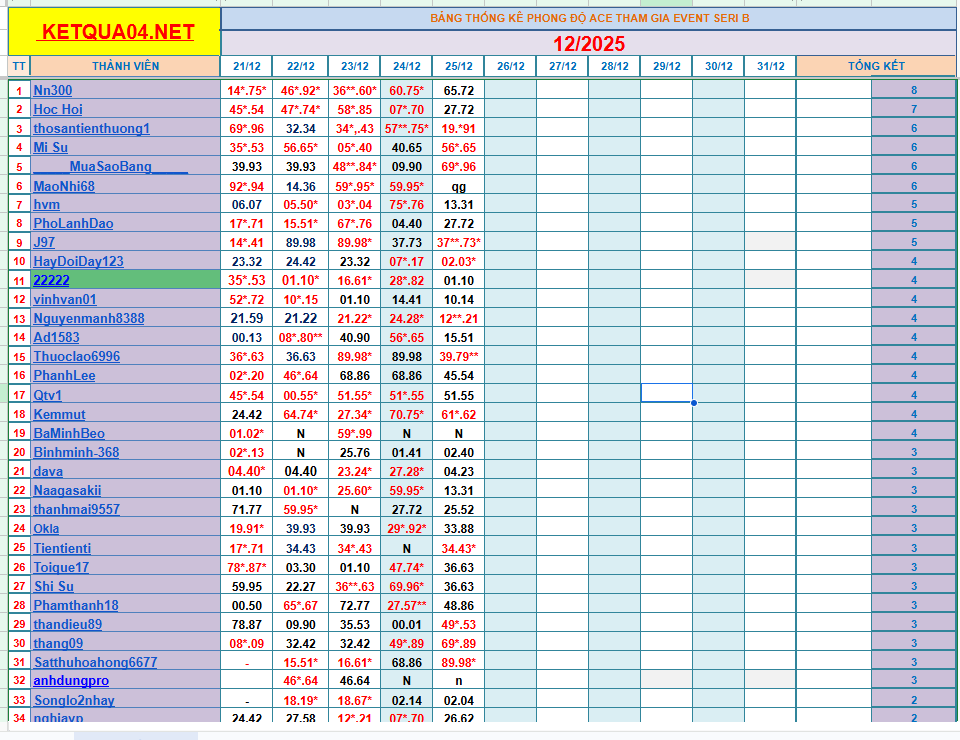This screenshot has height=740, width=960.
Task: Select Nn300's total score cell showing 8
Action: click(913, 90)
